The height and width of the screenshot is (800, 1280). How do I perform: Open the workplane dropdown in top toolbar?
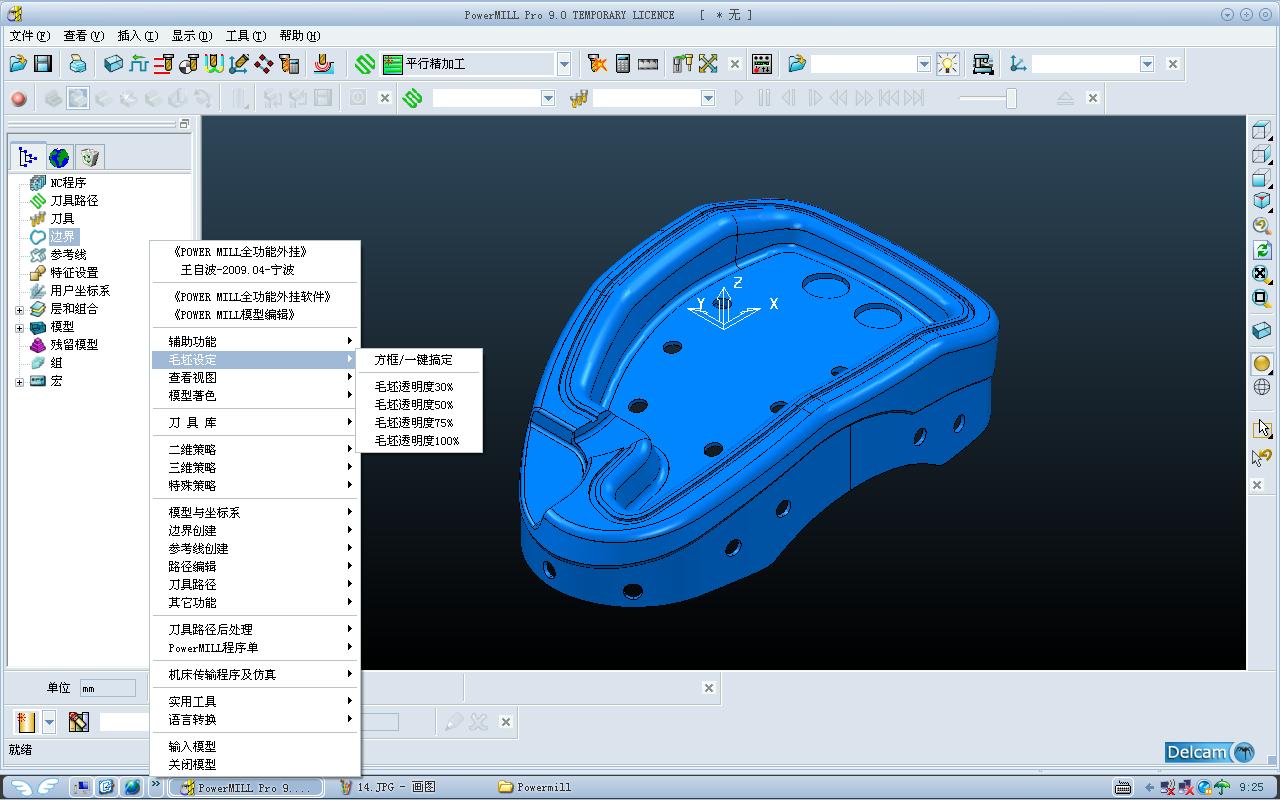tap(1147, 64)
